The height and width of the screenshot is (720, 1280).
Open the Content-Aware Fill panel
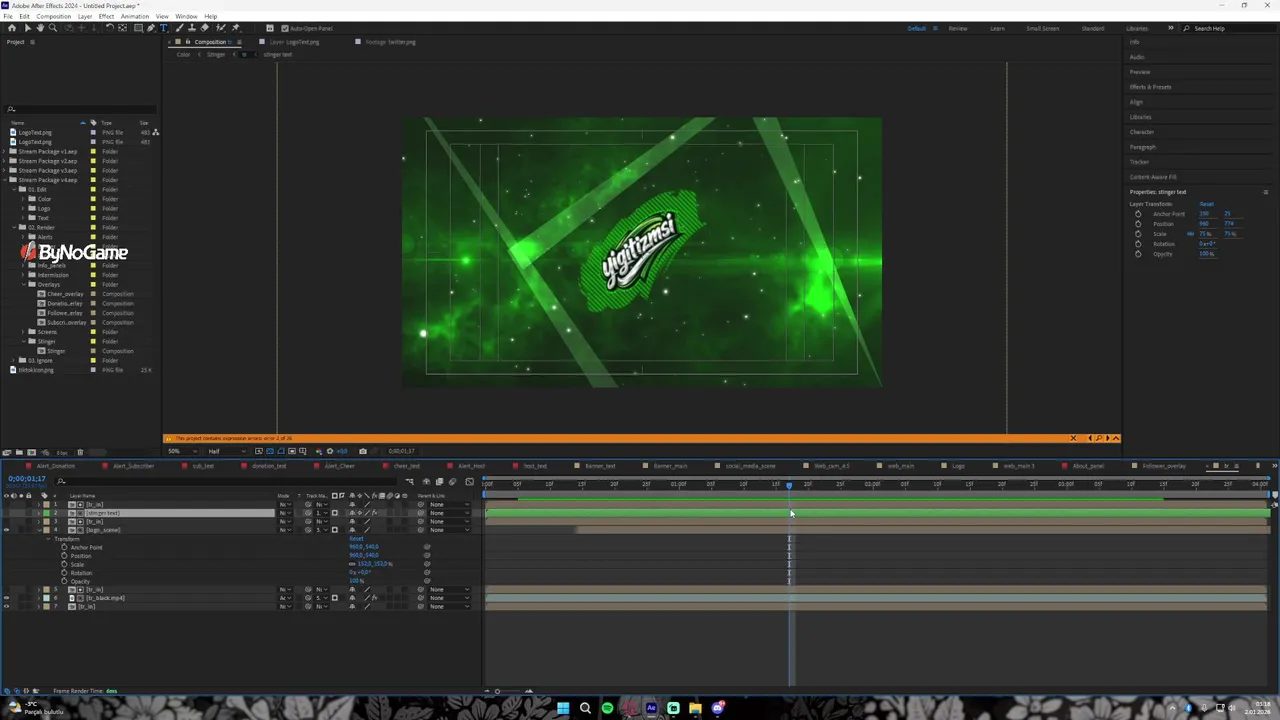(1153, 177)
